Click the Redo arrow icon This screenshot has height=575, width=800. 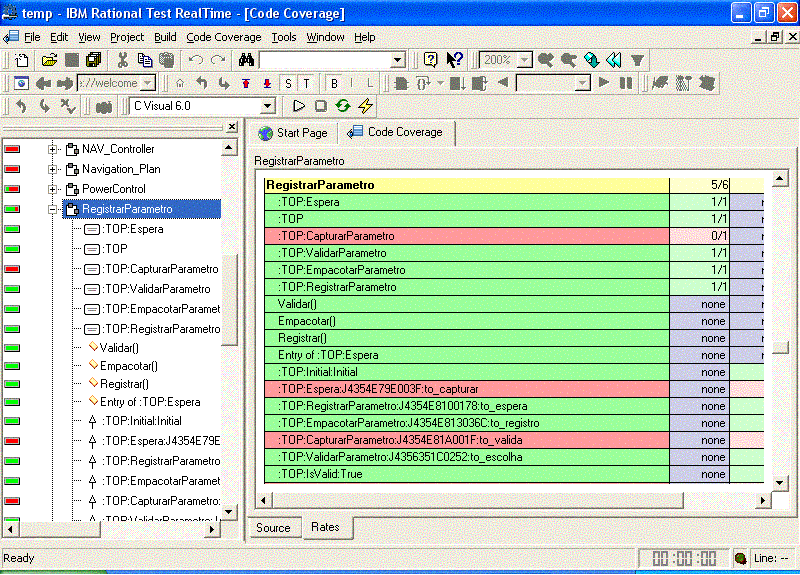point(218,60)
